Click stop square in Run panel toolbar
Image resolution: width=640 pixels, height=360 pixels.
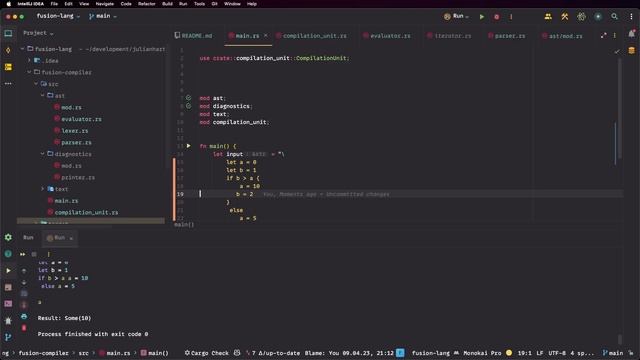click(34, 254)
